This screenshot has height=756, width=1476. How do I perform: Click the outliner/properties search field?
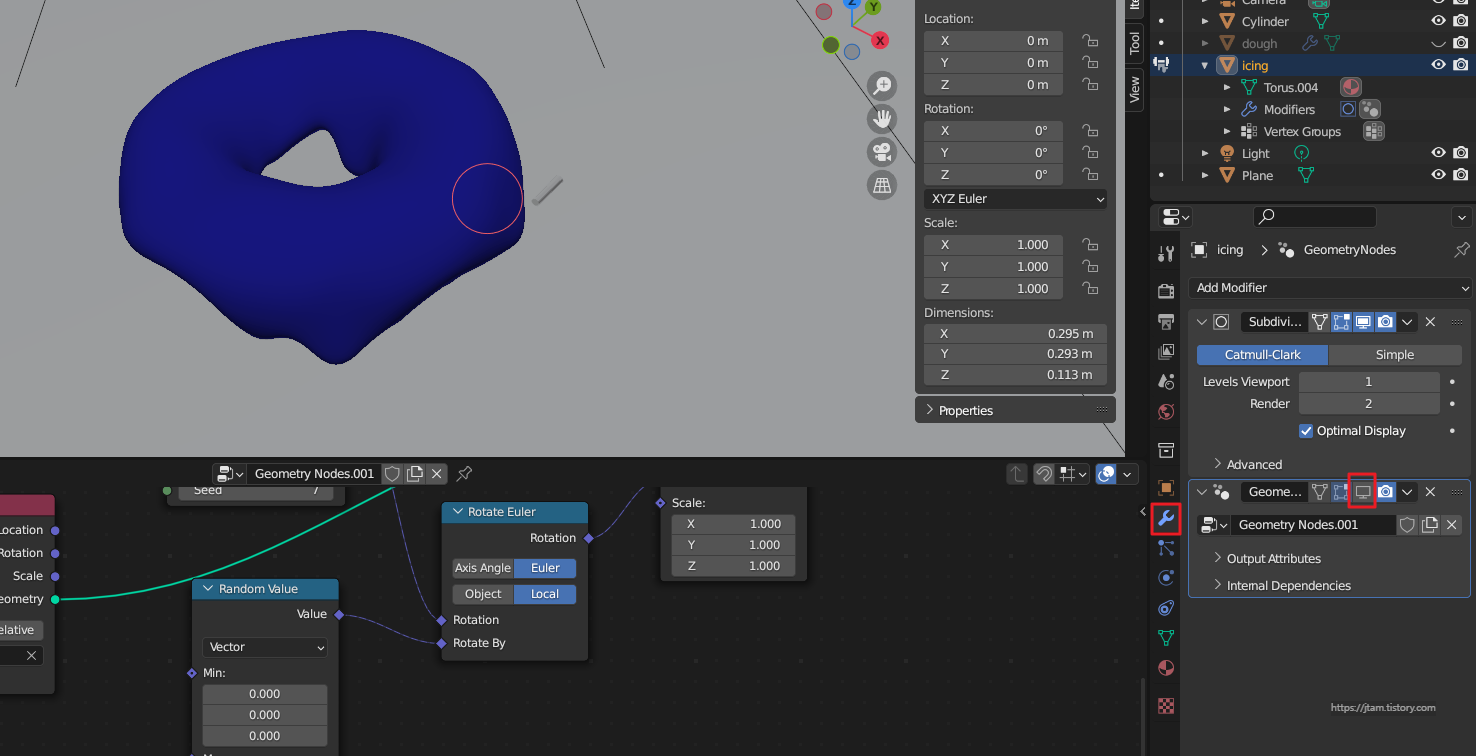(1315, 216)
